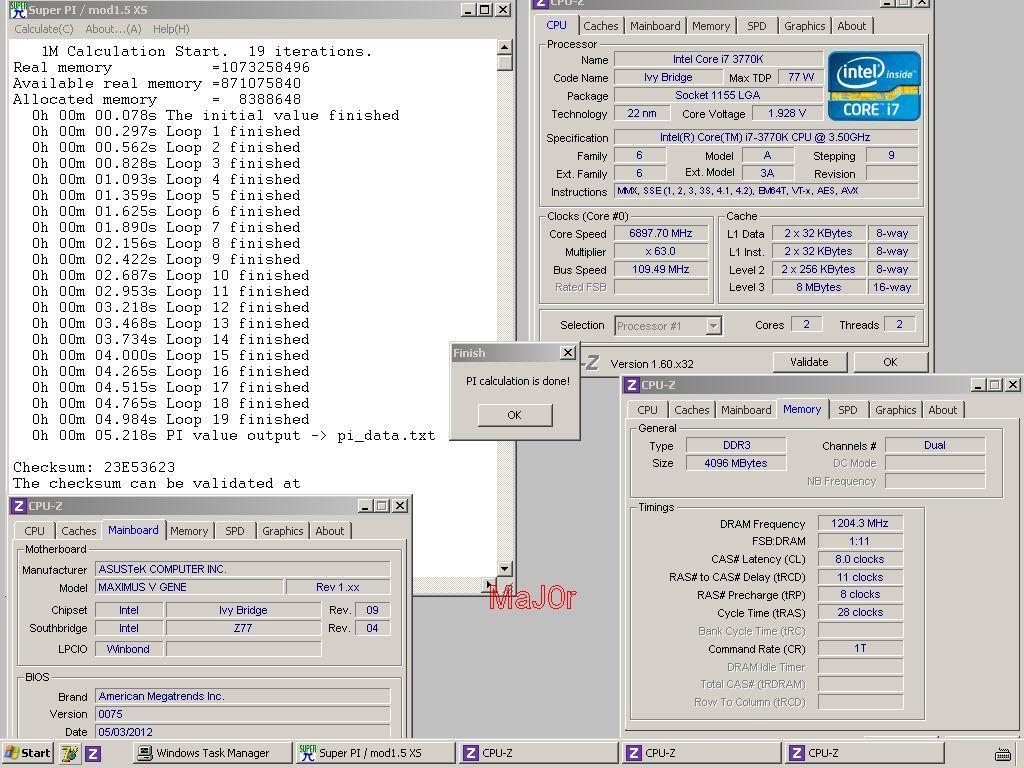Open the Calculate menu in Super PI
Screen dimensions: 1024x768
(x=43, y=29)
